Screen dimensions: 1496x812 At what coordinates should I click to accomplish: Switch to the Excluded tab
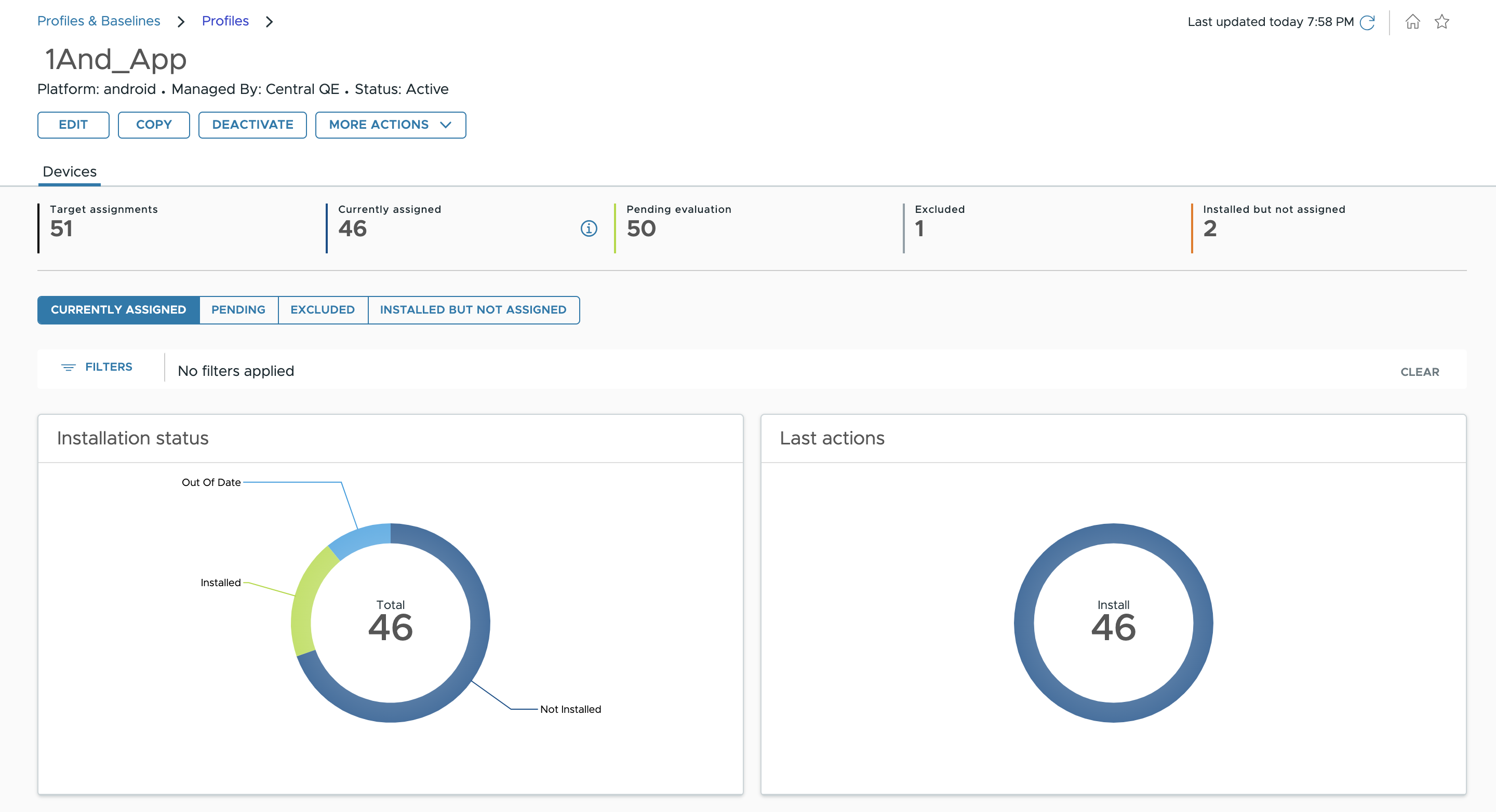point(322,310)
